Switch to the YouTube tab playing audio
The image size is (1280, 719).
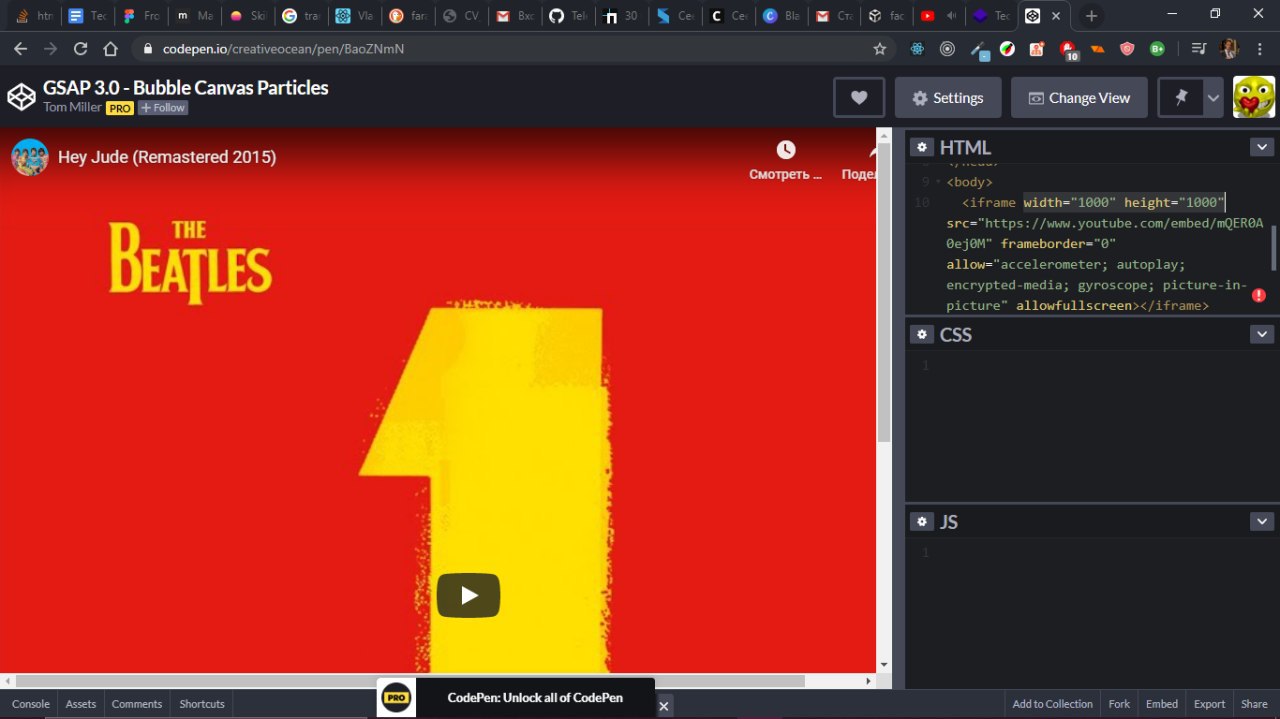939,16
